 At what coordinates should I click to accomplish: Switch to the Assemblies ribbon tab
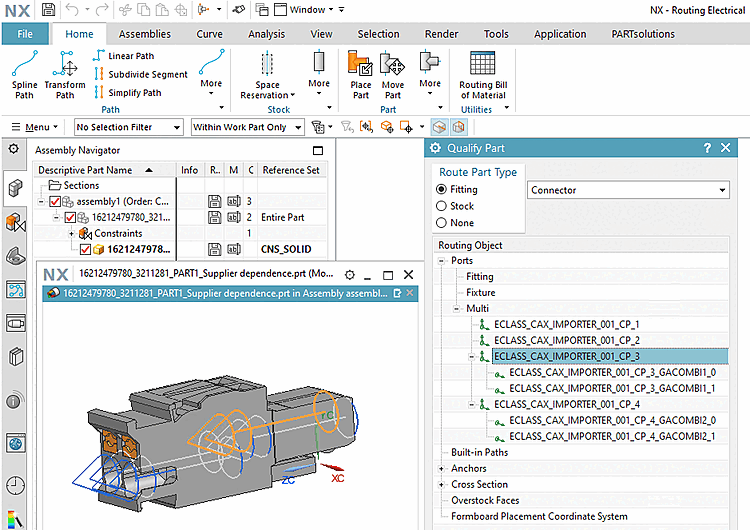click(x=145, y=34)
